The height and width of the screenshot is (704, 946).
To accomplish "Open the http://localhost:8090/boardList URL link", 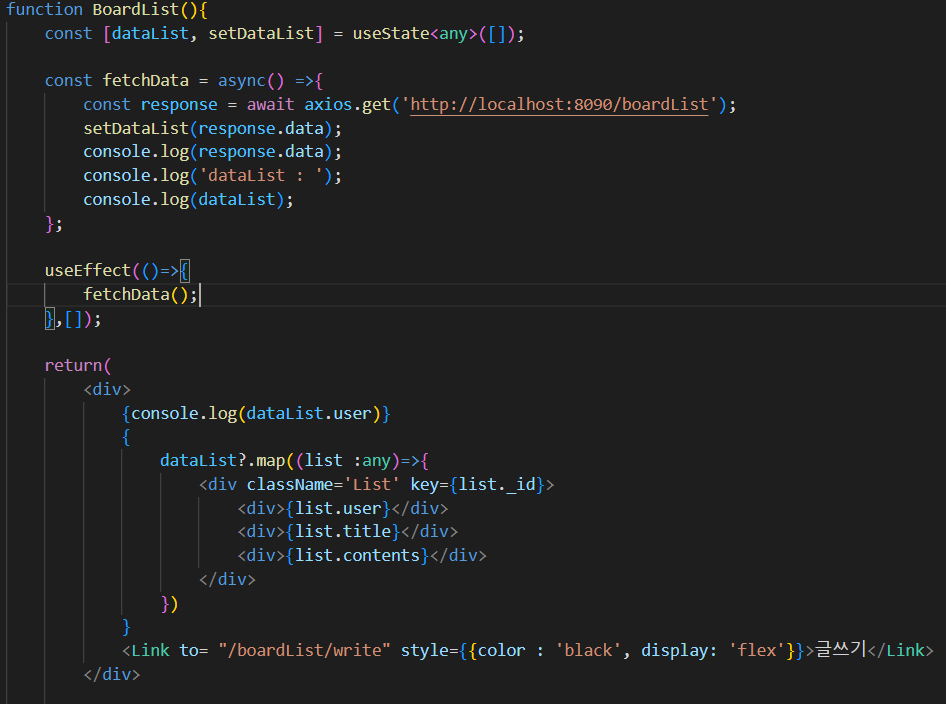I will 559,104.
